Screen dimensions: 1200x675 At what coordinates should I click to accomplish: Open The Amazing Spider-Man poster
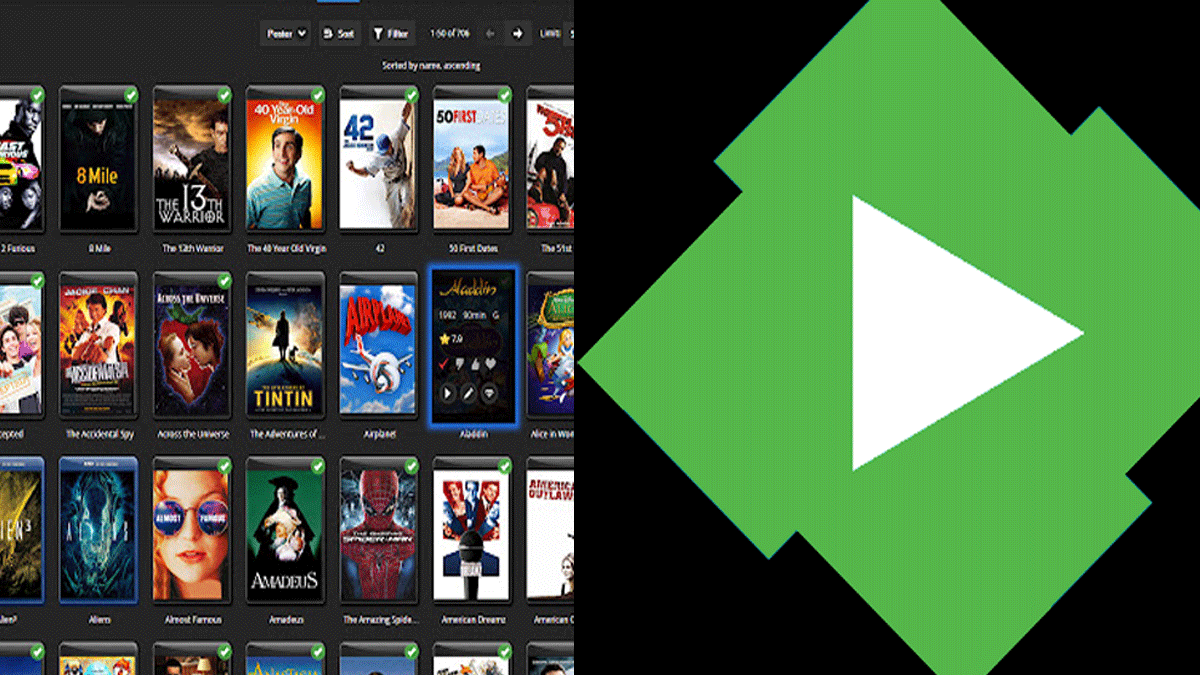click(378, 531)
